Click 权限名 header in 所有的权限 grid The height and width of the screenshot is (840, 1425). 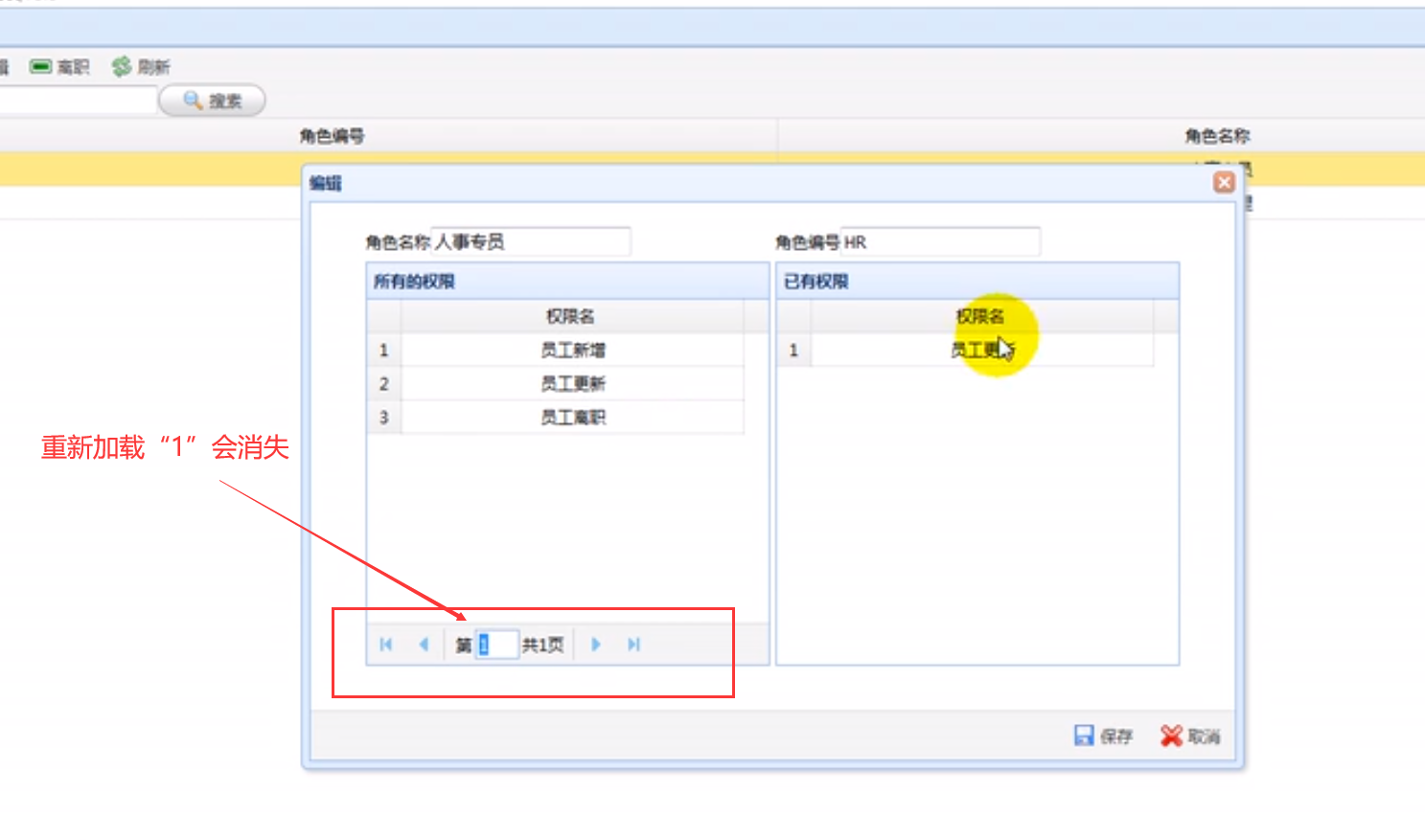[570, 316]
